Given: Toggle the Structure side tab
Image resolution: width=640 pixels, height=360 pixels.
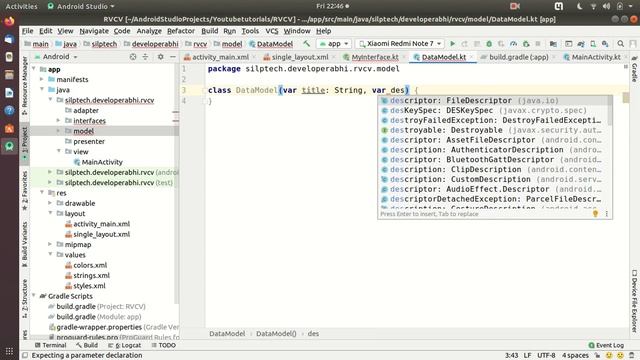Looking at the screenshot, I should (24, 298).
